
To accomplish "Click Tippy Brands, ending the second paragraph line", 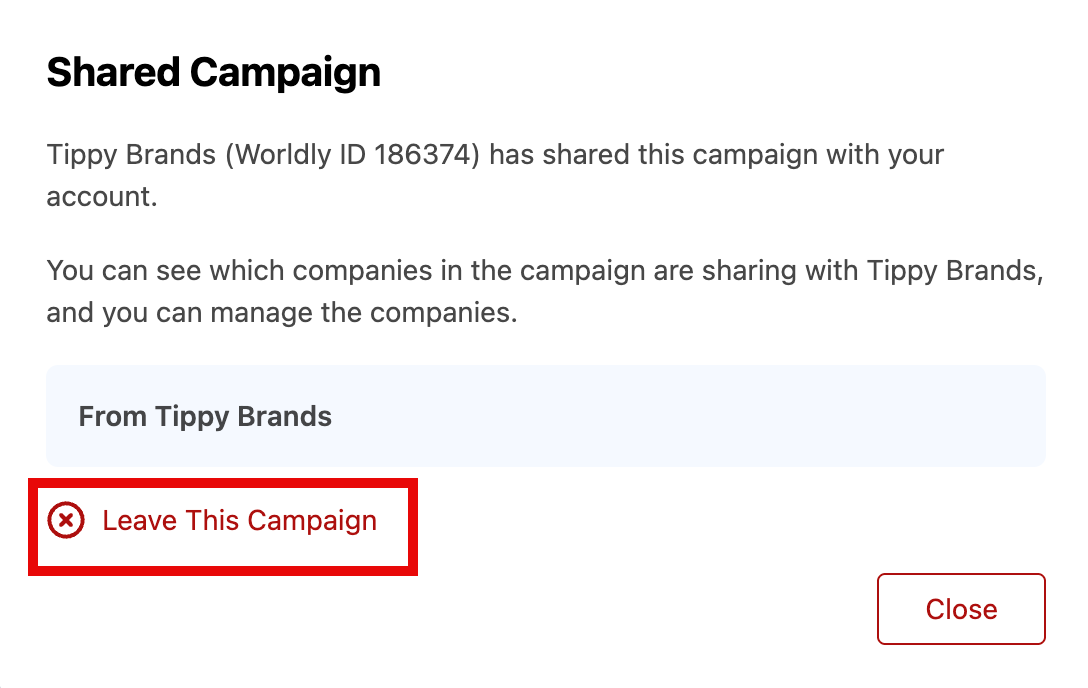I will 955,271.
